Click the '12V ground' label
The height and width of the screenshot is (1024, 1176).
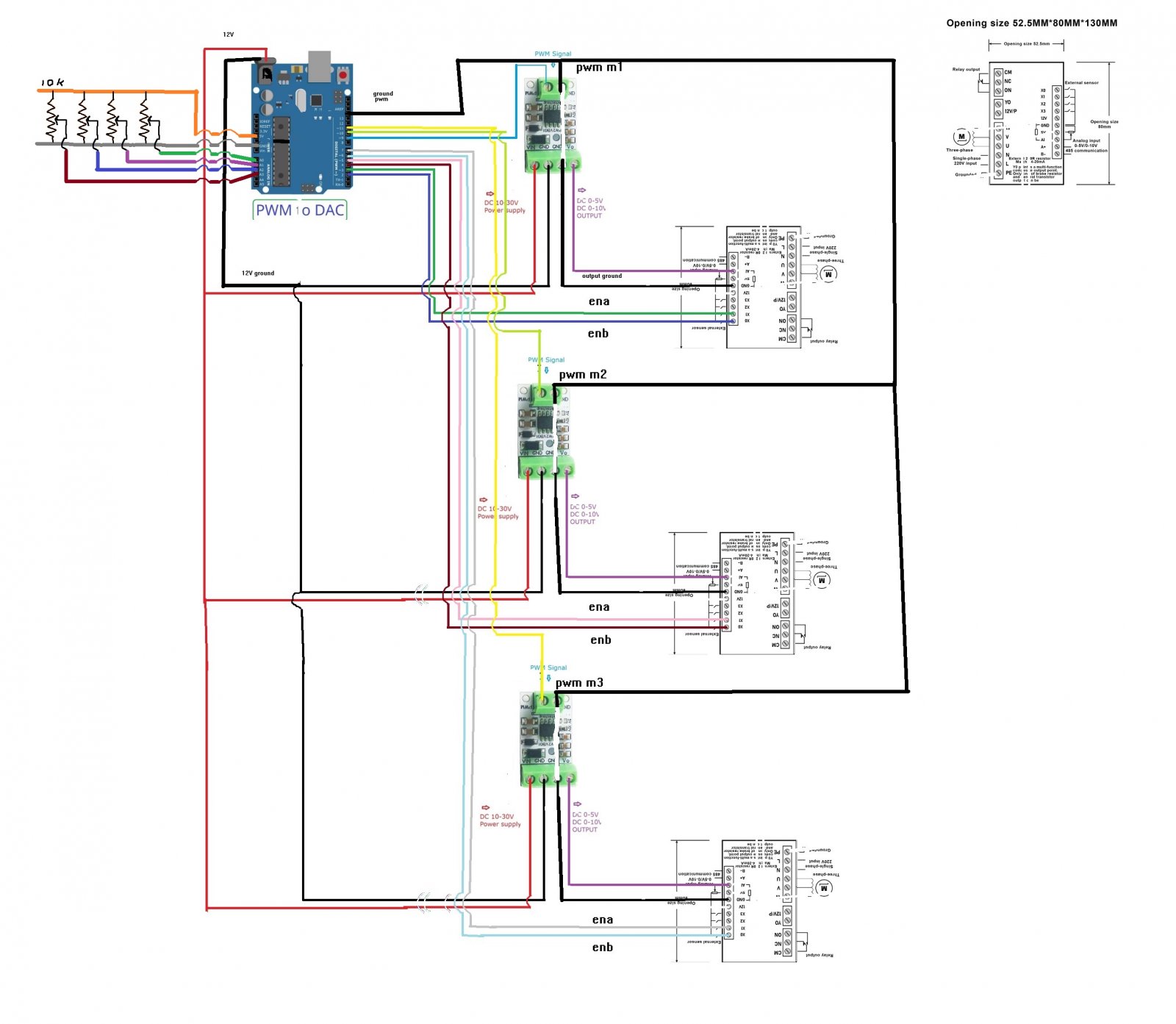(258, 273)
